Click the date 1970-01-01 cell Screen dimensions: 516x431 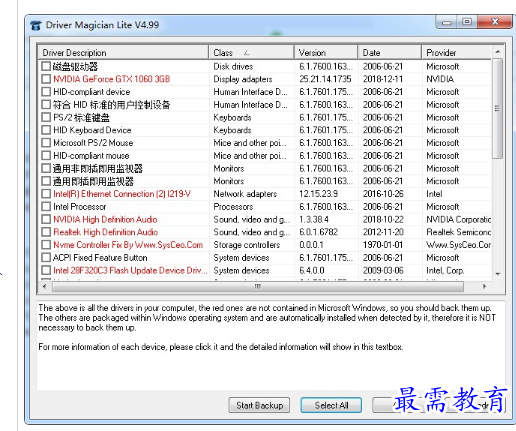383,245
